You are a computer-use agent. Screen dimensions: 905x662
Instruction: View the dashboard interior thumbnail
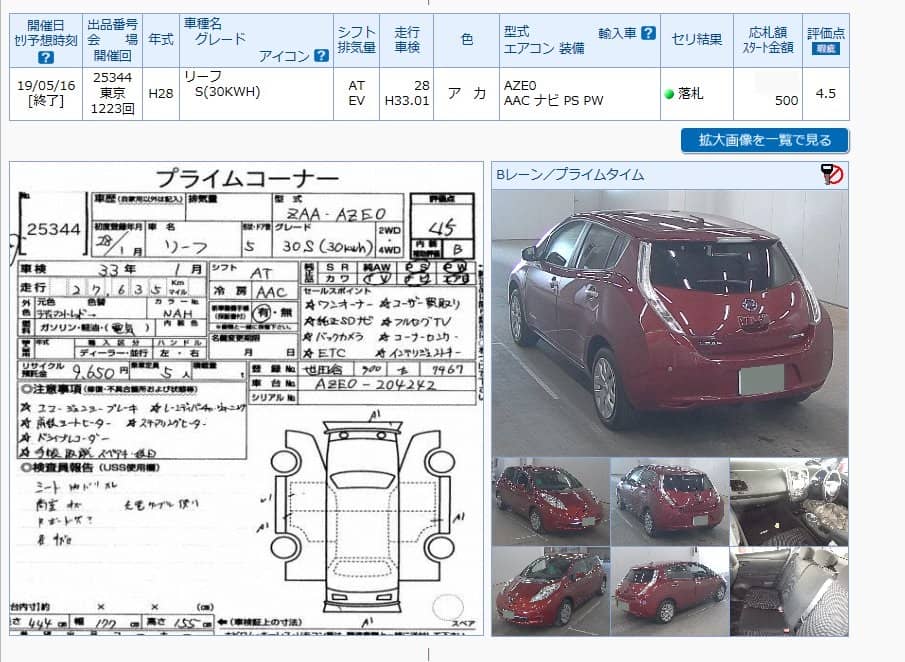[788, 500]
